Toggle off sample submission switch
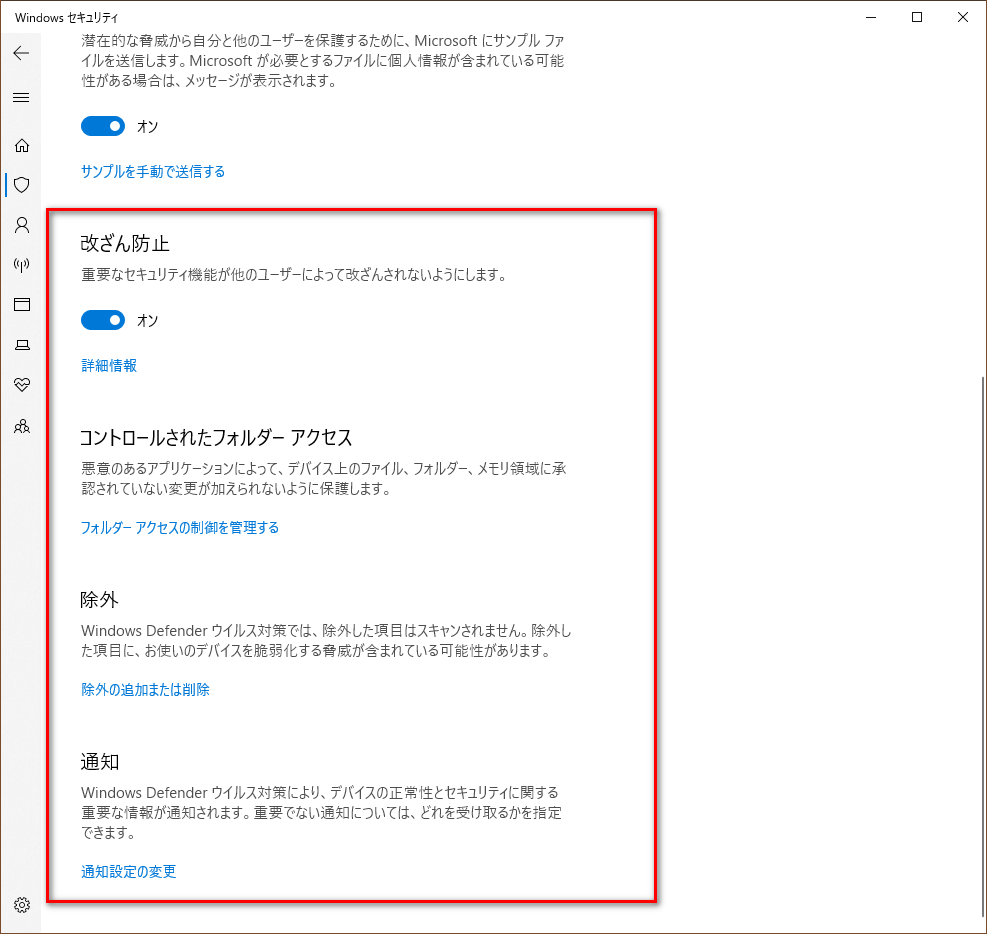Viewport: 987px width, 934px height. click(103, 126)
